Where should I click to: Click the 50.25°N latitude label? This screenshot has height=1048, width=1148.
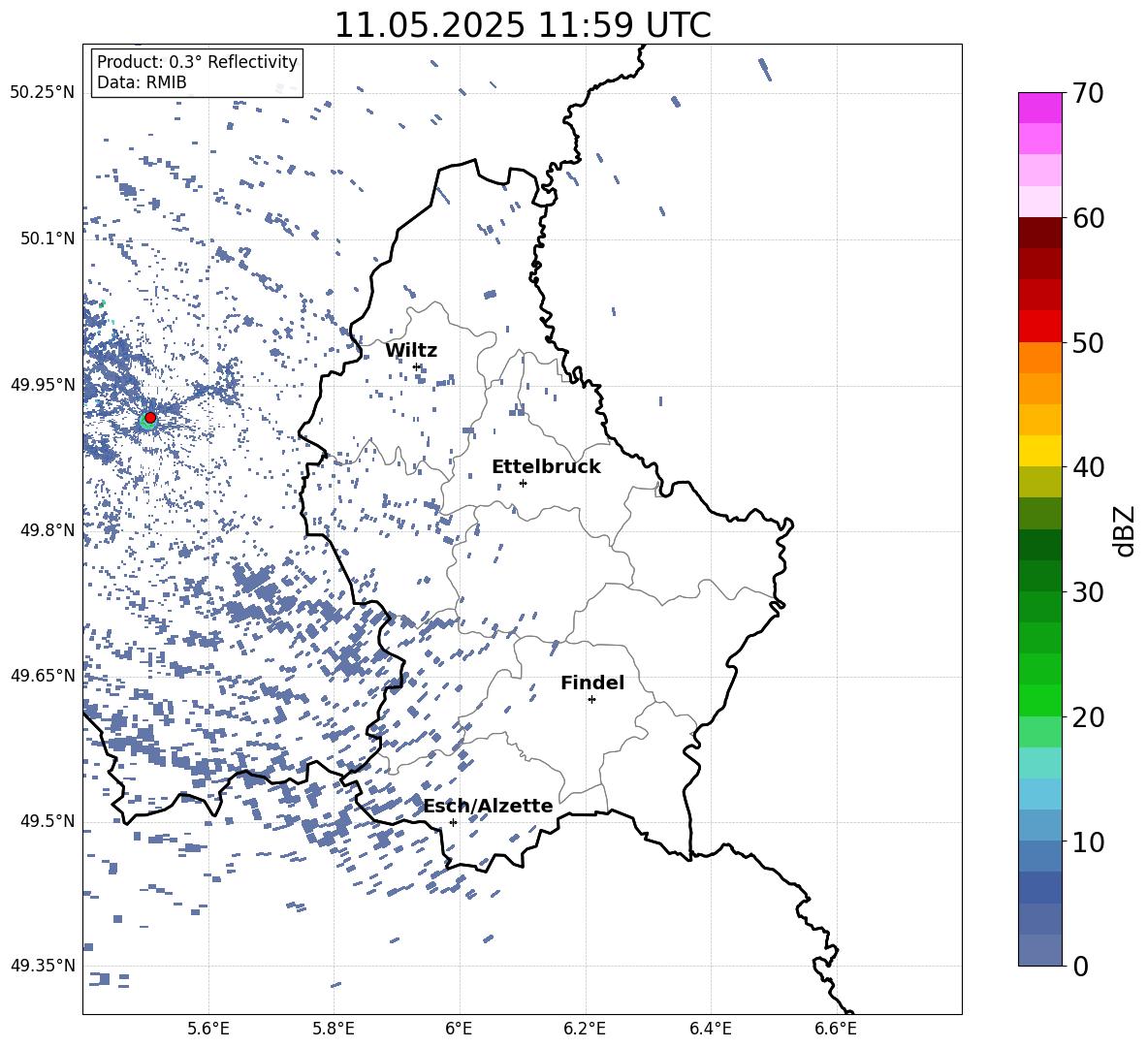click(42, 93)
